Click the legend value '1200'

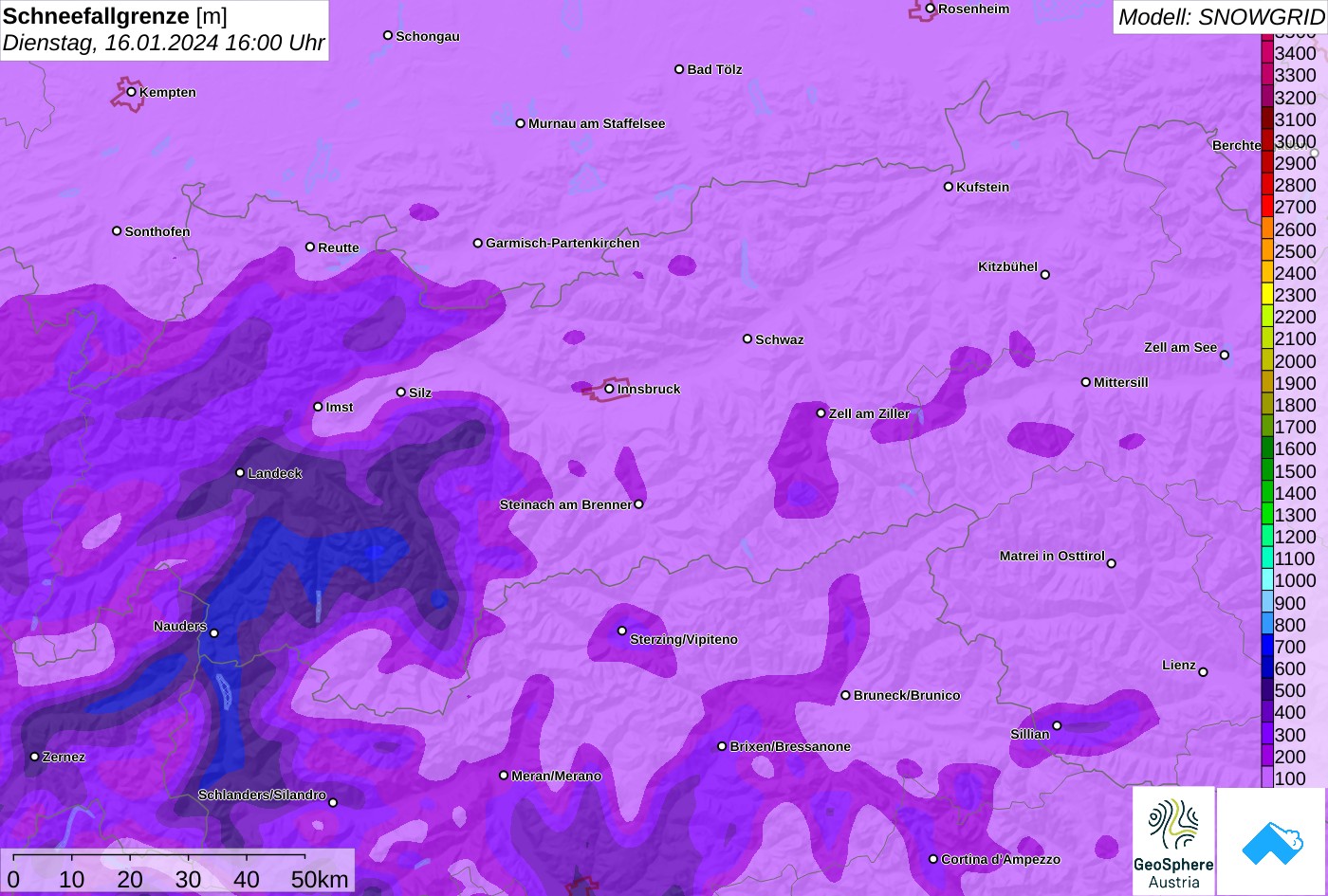point(1295,537)
